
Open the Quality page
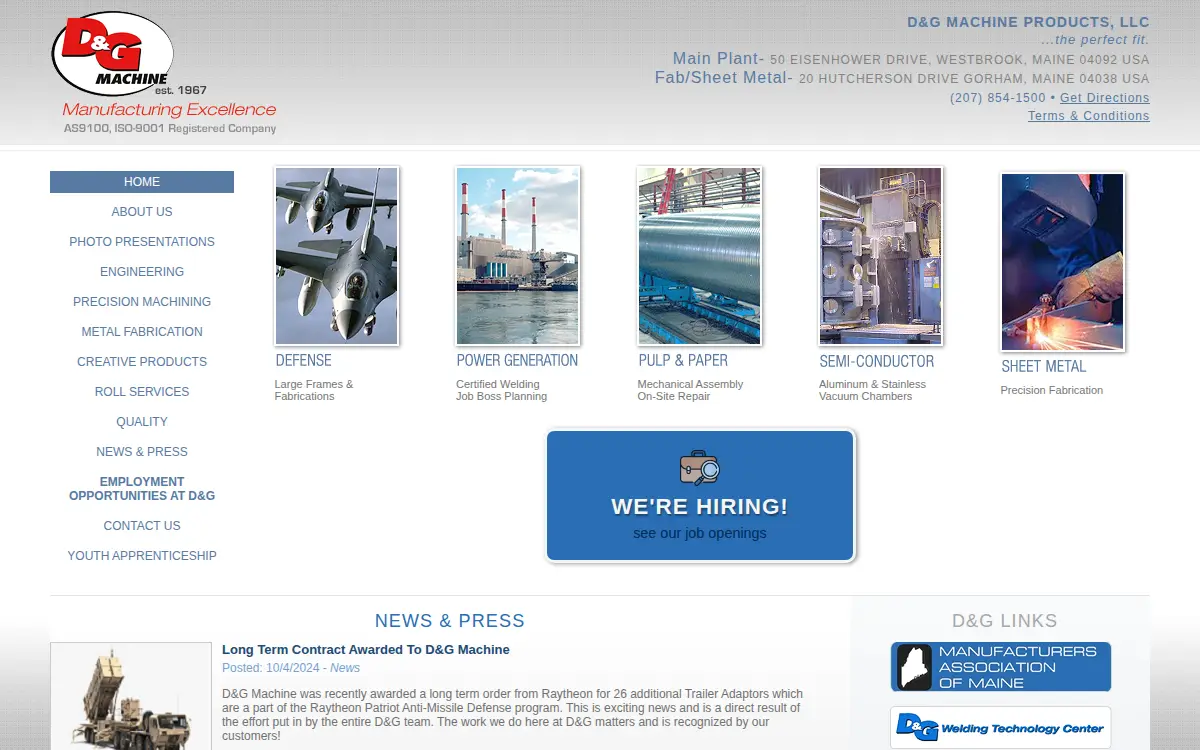(142, 422)
